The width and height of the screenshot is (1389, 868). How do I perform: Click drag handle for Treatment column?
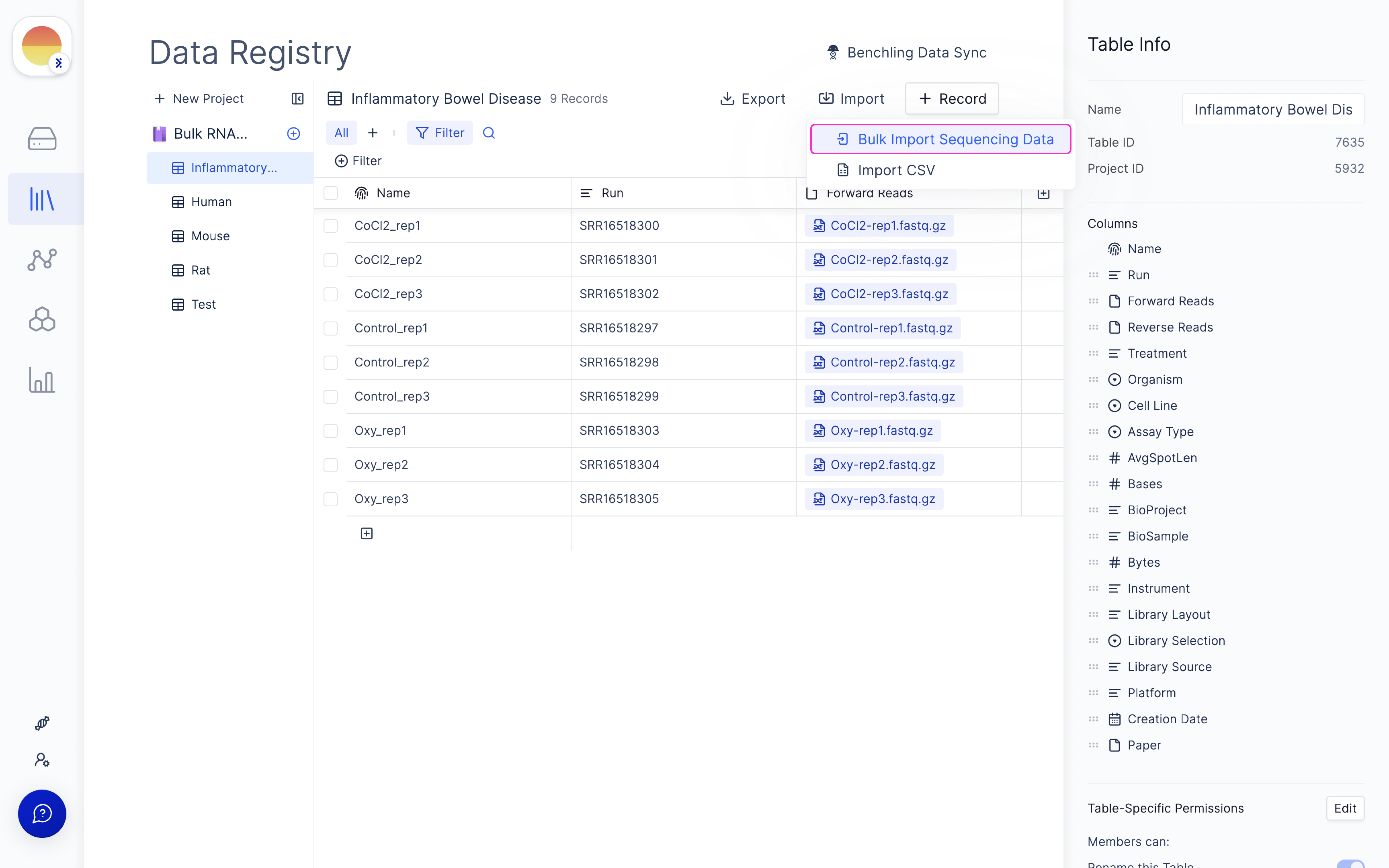click(1093, 354)
